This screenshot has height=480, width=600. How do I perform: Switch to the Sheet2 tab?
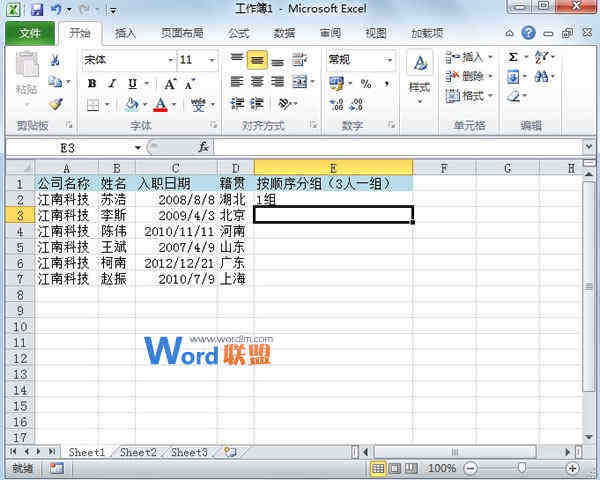[x=138, y=452]
